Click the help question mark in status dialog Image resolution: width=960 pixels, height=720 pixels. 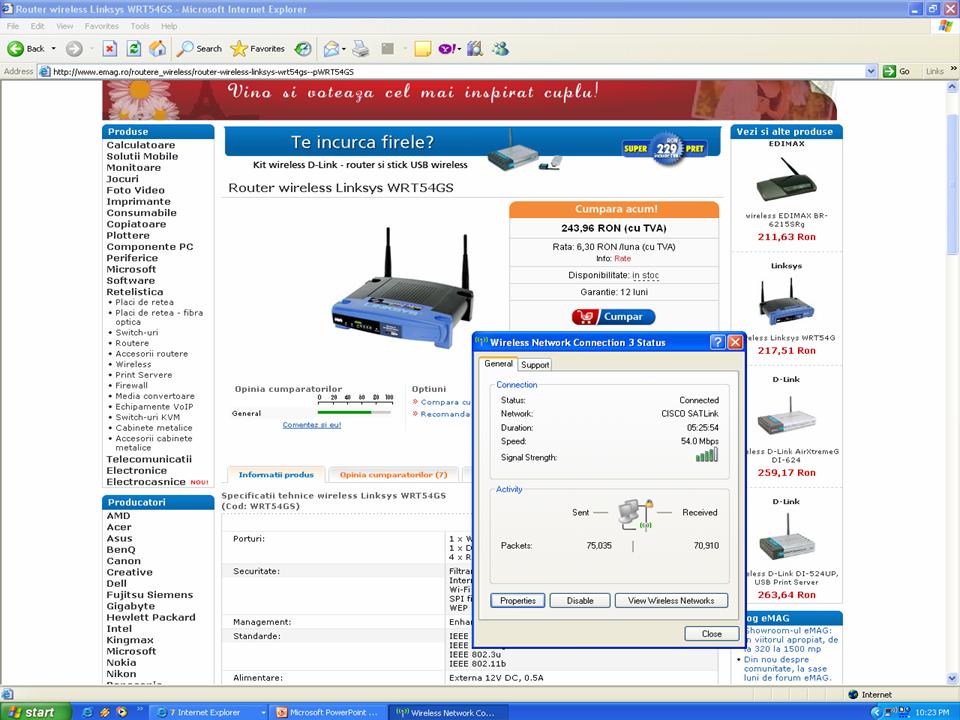click(717, 342)
